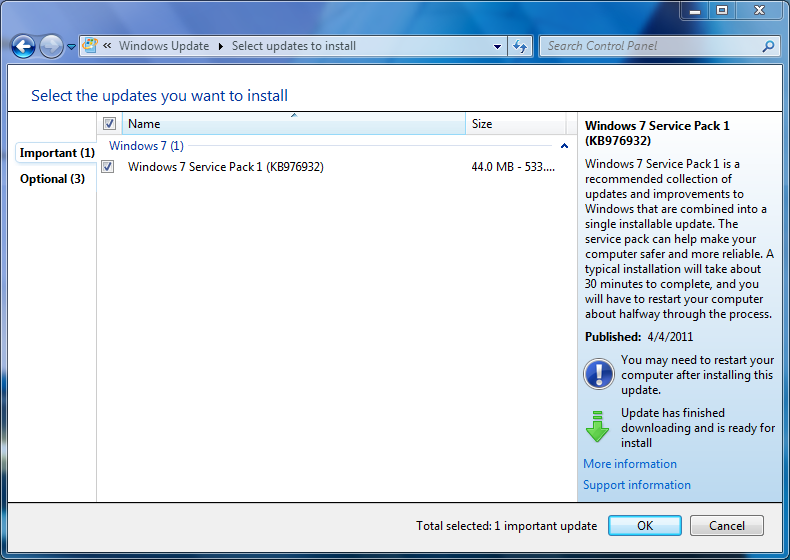Open the address bar history dropdown
The image size is (790, 560).
(x=498, y=46)
